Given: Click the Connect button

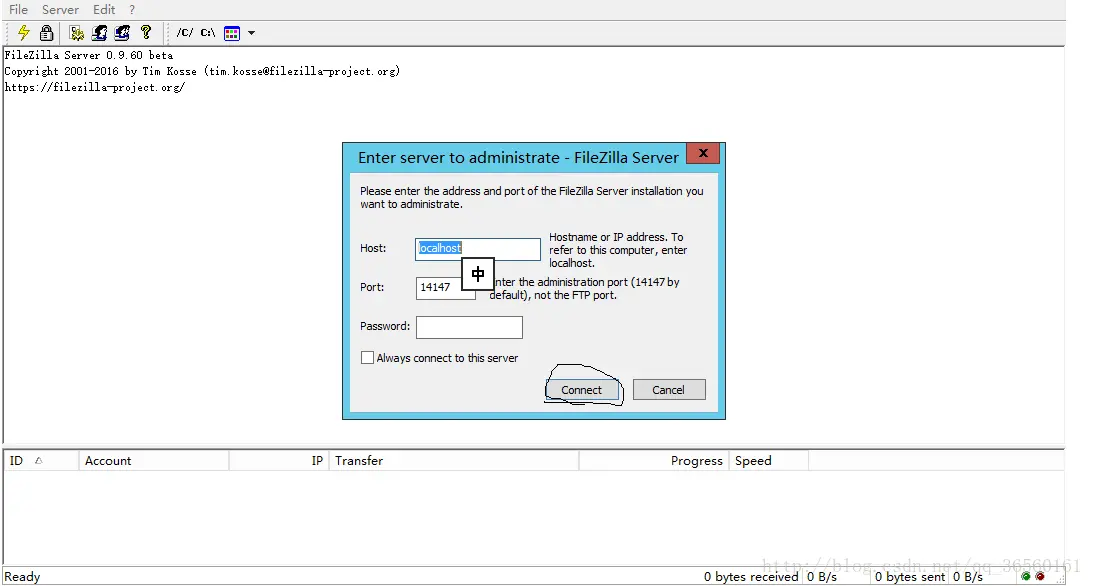Looking at the screenshot, I should click(x=582, y=390).
